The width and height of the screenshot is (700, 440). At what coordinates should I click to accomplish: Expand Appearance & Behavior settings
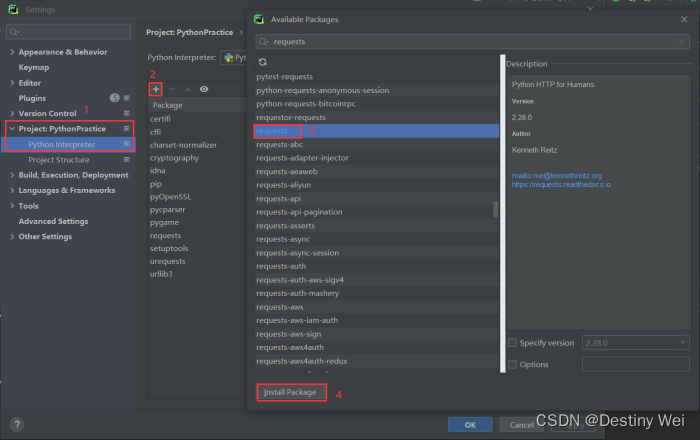[x=12, y=52]
